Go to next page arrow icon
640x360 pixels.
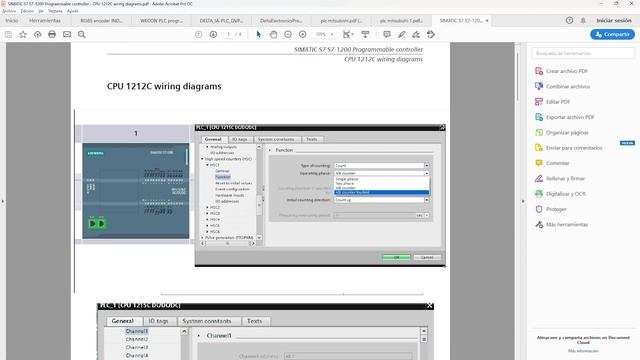click(x=213, y=34)
